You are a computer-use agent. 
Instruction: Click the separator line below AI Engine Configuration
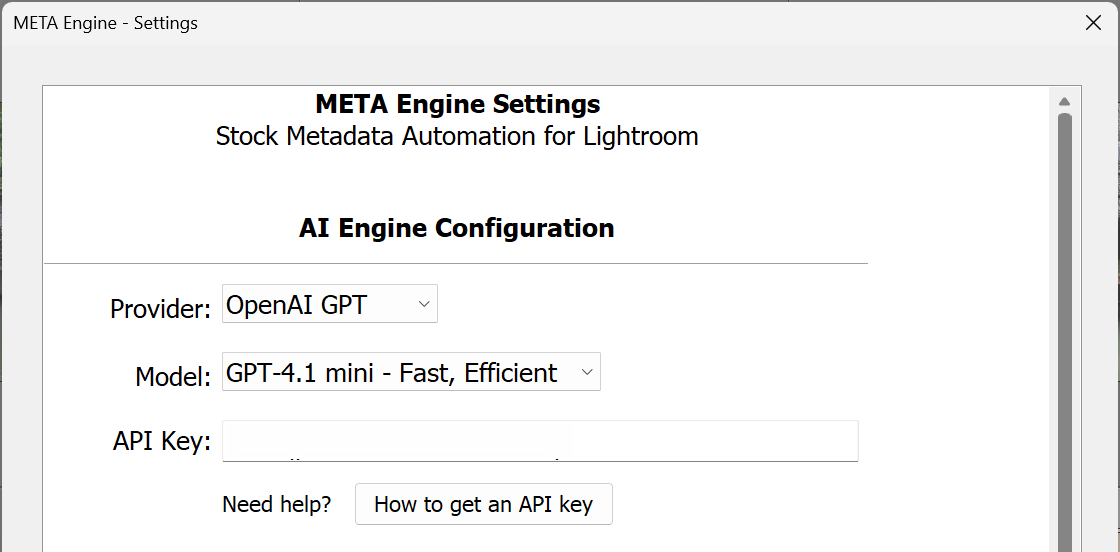click(456, 264)
